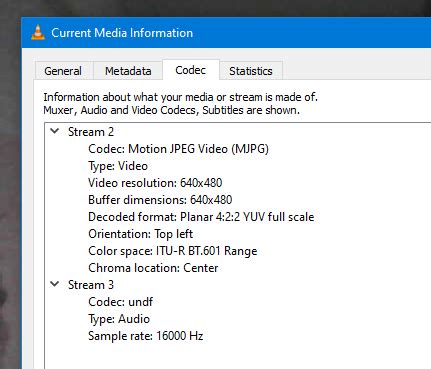Viewport: 431px width, 369px height.
Task: Switch to the Statistics tab
Action: pos(251,71)
